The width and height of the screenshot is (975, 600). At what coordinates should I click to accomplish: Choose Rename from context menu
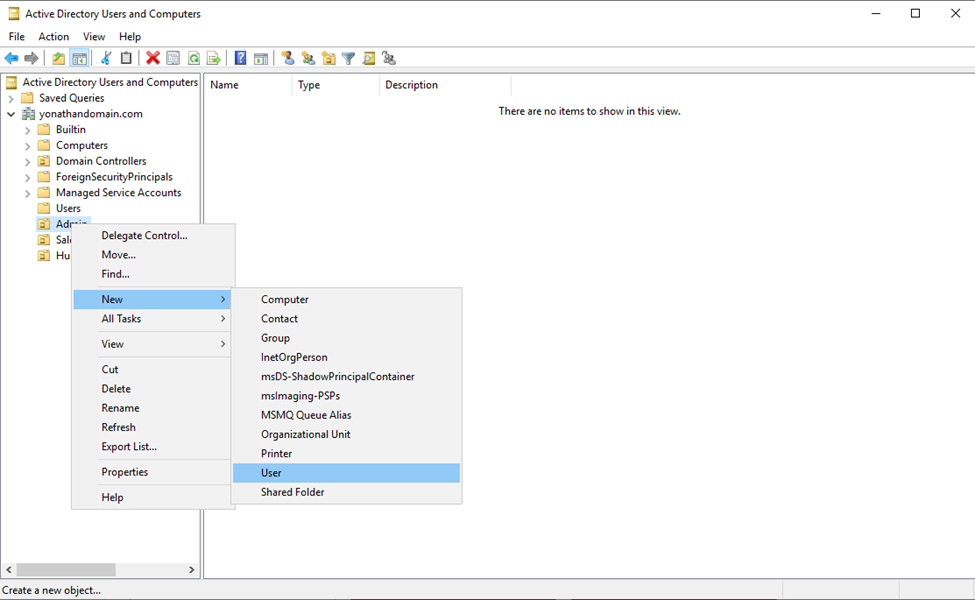pos(152,408)
